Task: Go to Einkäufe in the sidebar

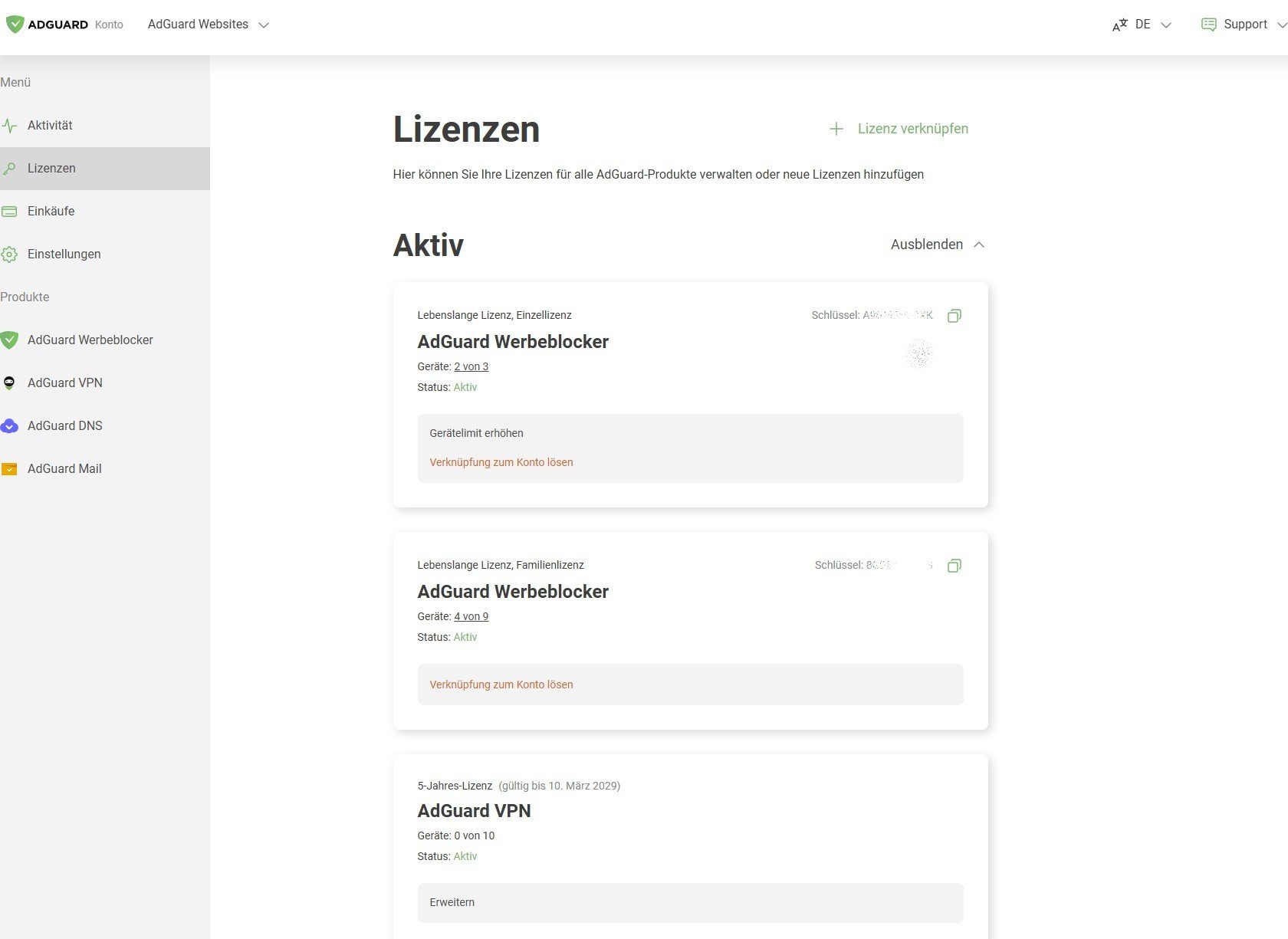Action: coord(51,212)
